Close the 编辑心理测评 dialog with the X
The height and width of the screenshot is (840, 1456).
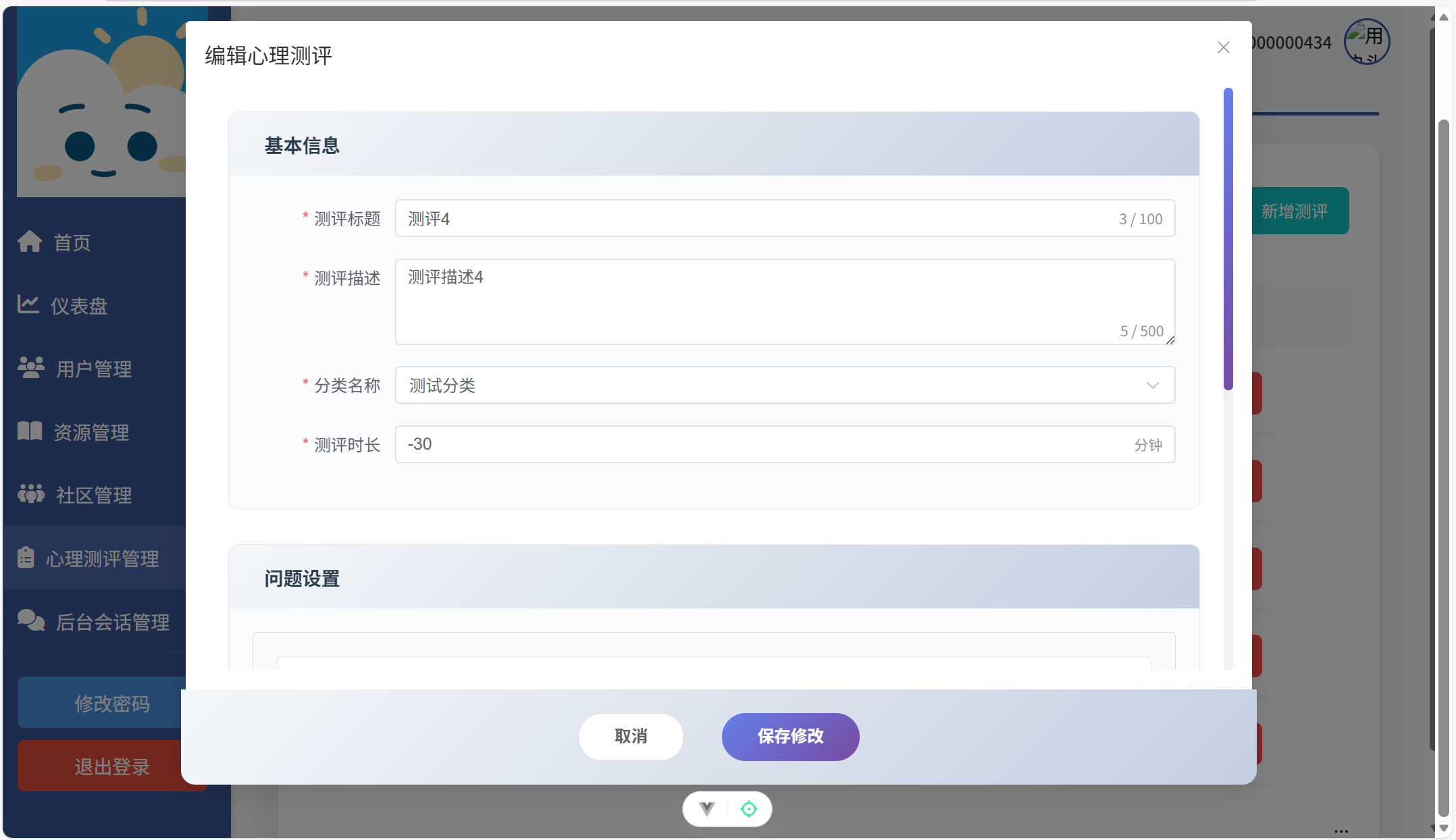tap(1224, 47)
